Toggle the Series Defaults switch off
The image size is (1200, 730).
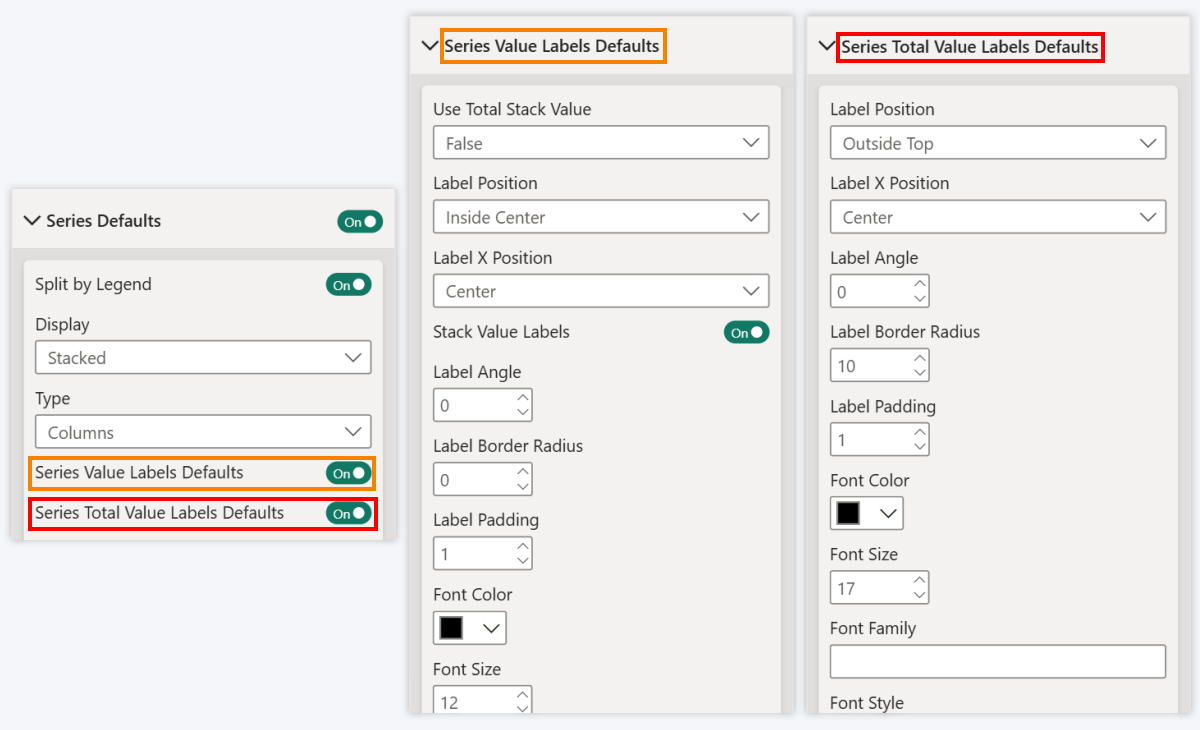(x=359, y=222)
